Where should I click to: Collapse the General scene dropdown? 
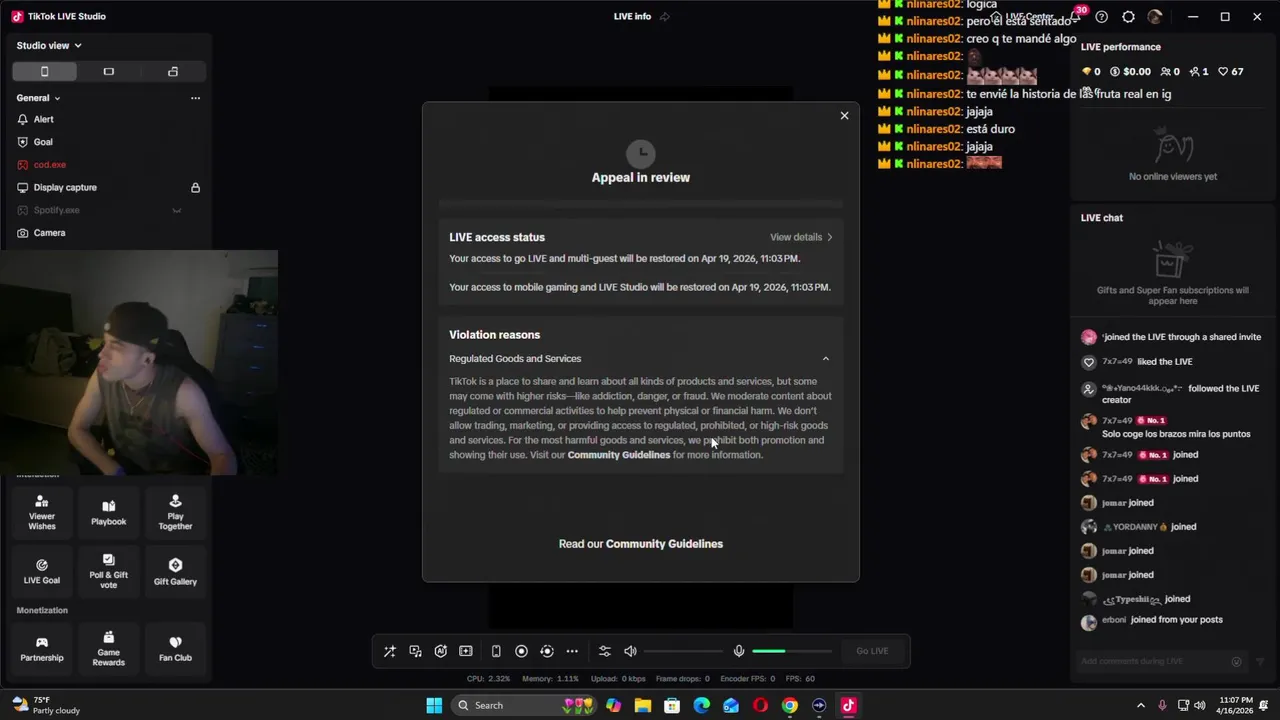(38, 98)
